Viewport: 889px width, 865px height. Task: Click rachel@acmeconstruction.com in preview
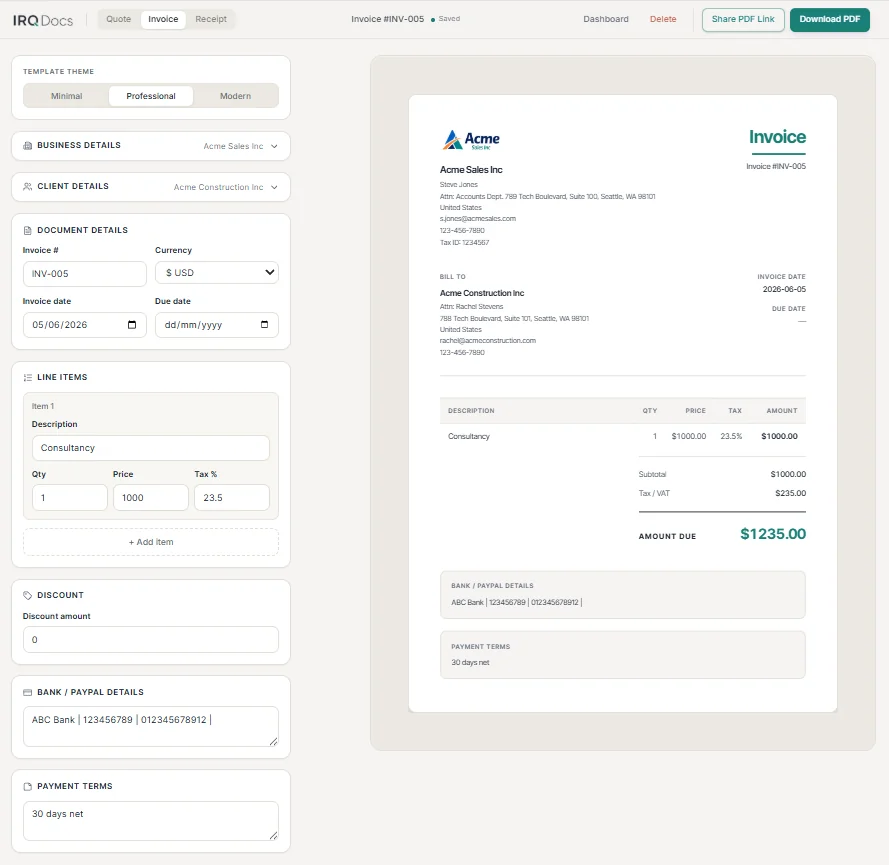point(488,341)
